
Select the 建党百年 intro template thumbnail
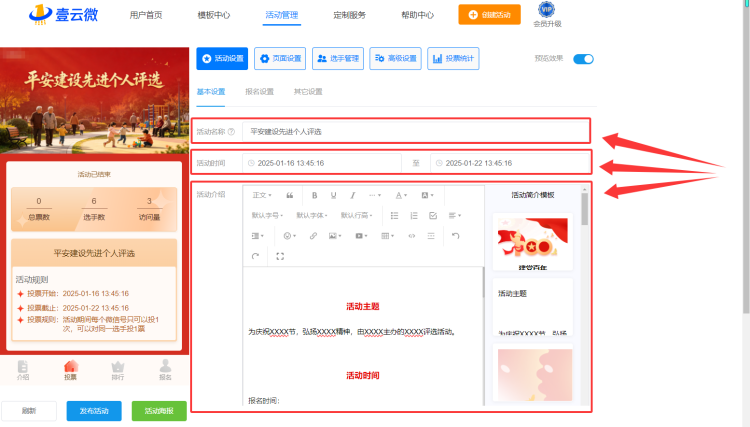pyautogui.click(x=532, y=242)
